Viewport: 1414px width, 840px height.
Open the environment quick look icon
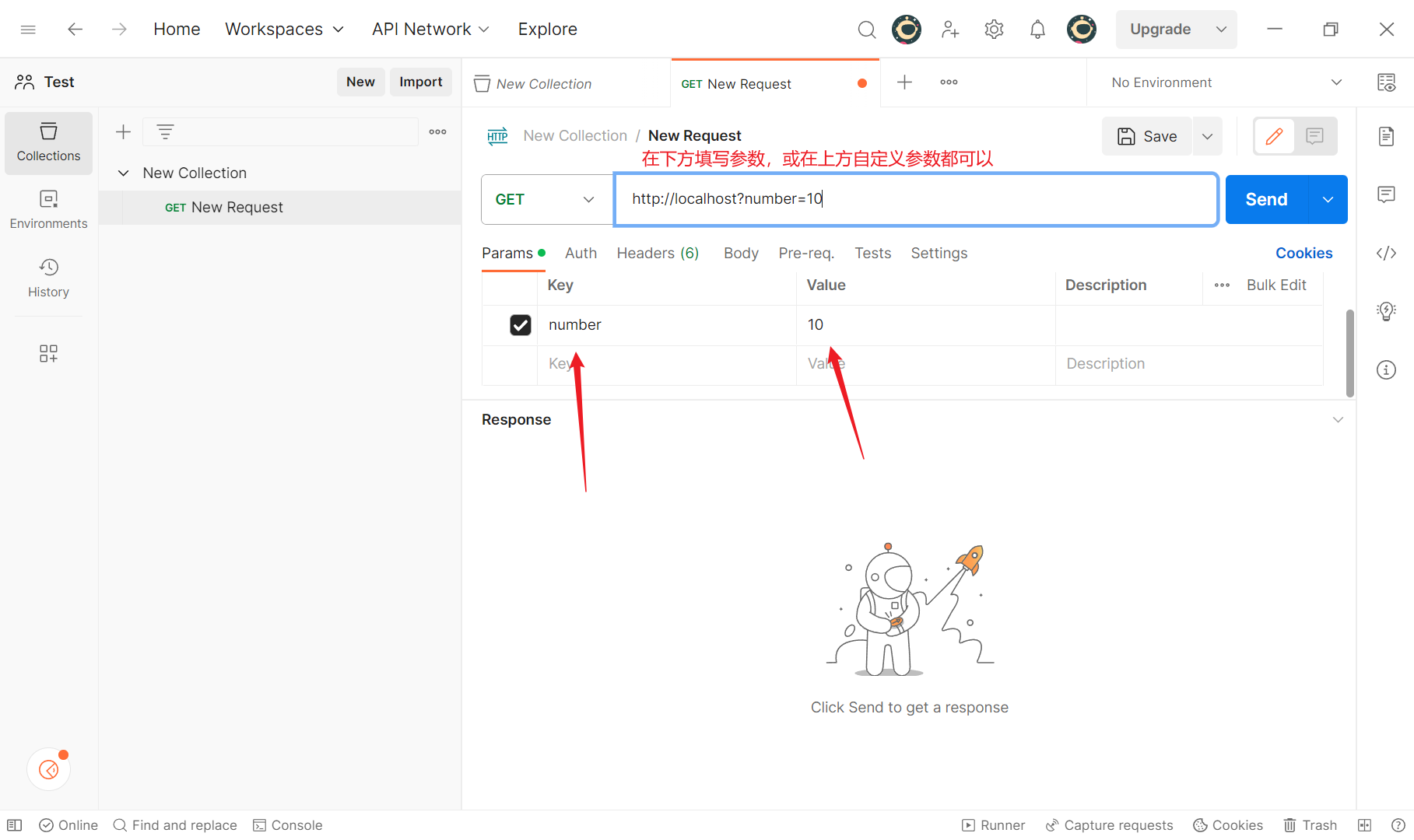[1386, 82]
